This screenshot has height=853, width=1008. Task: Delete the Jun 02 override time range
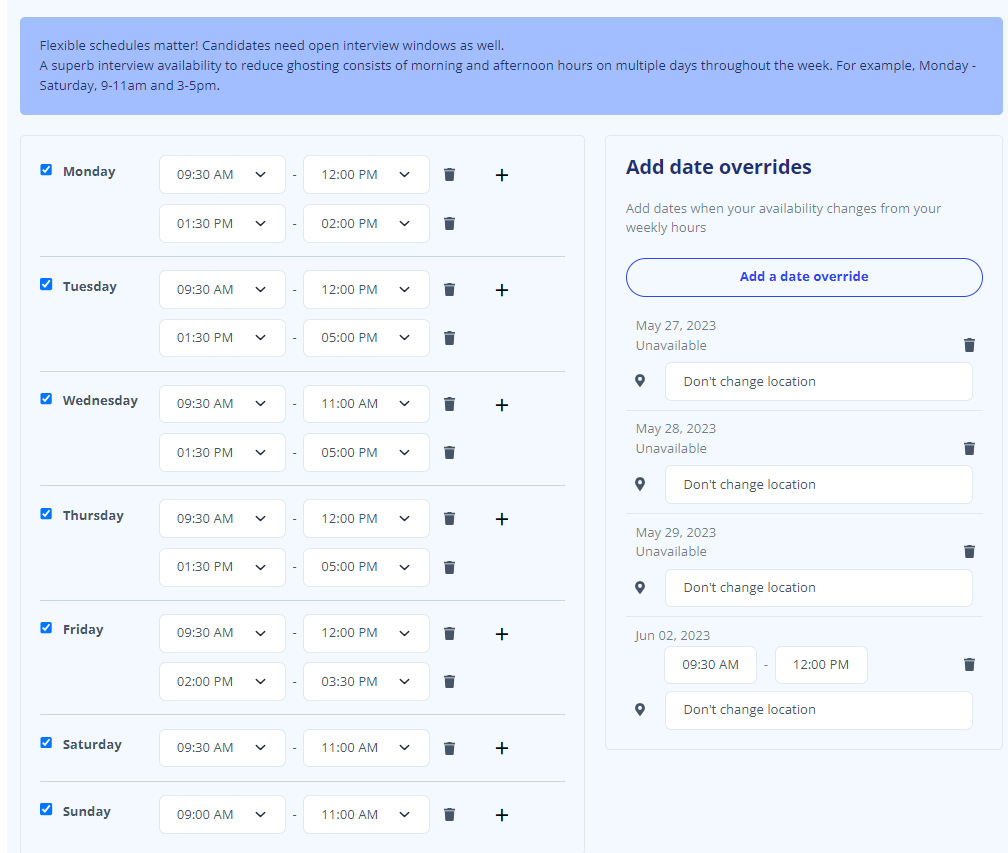(x=969, y=664)
